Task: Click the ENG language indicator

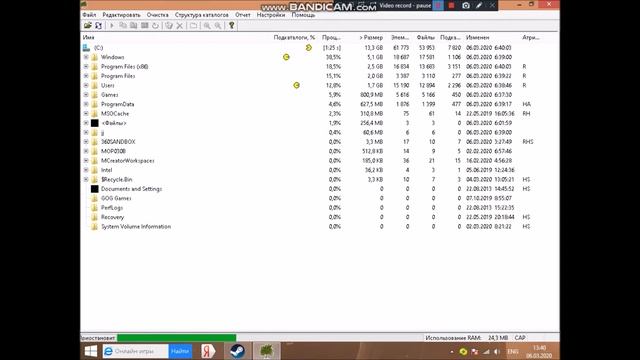Action: click(x=513, y=351)
